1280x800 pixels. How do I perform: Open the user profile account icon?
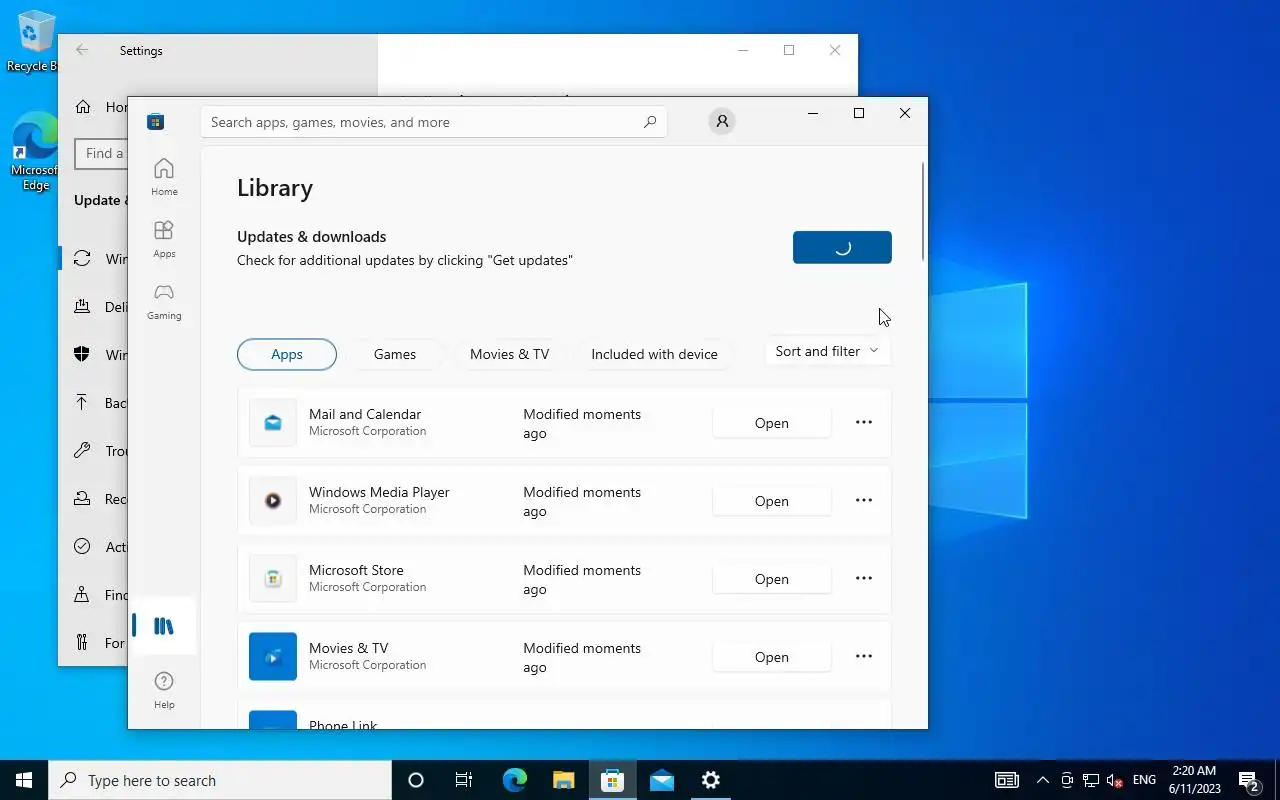pyautogui.click(x=721, y=121)
